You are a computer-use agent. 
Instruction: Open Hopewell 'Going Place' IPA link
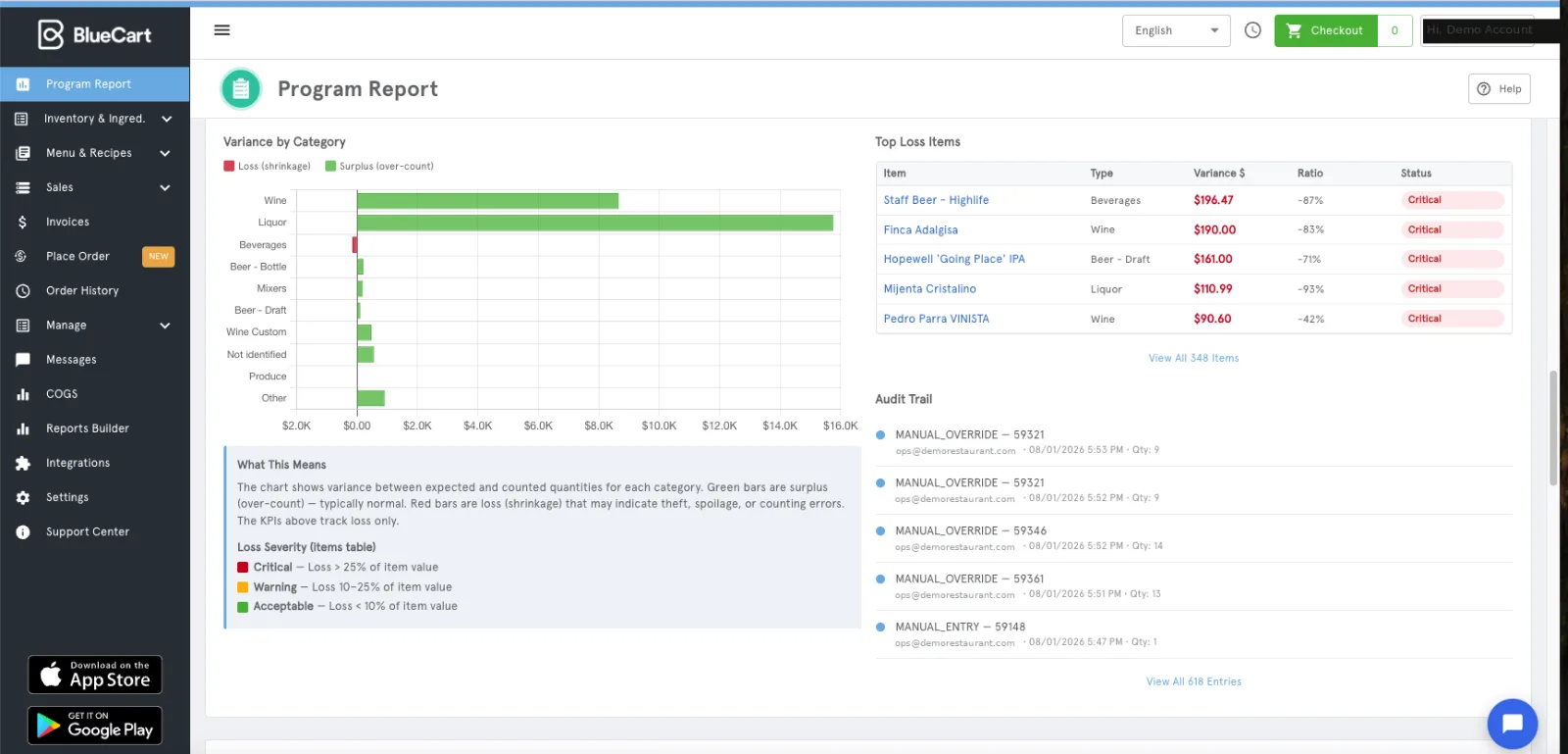point(954,259)
